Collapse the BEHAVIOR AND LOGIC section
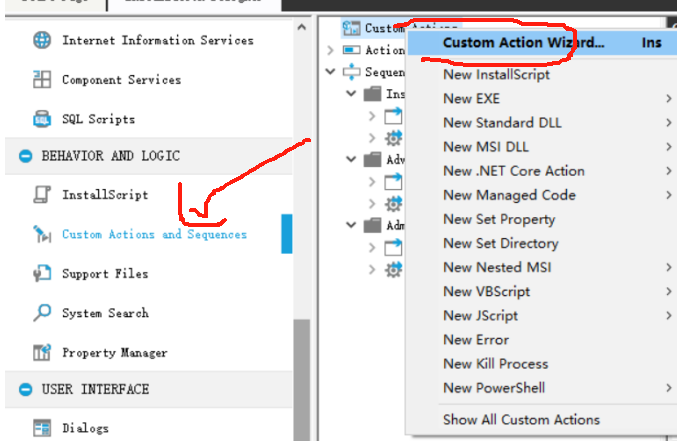Screen dimensions: 677x441 25,156
